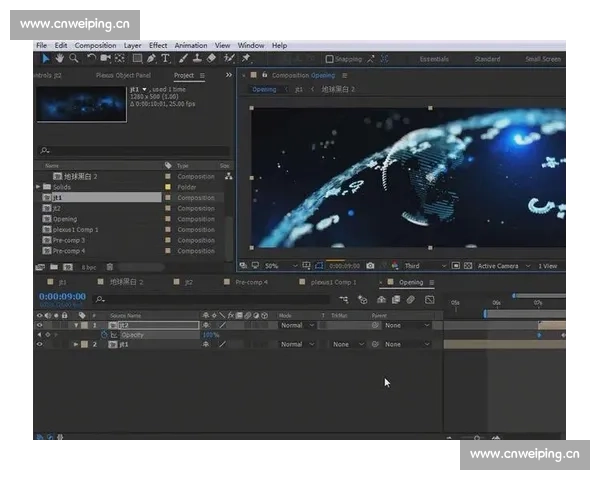Pick the Type text tool
The height and width of the screenshot is (480, 600).
(x=166, y=59)
